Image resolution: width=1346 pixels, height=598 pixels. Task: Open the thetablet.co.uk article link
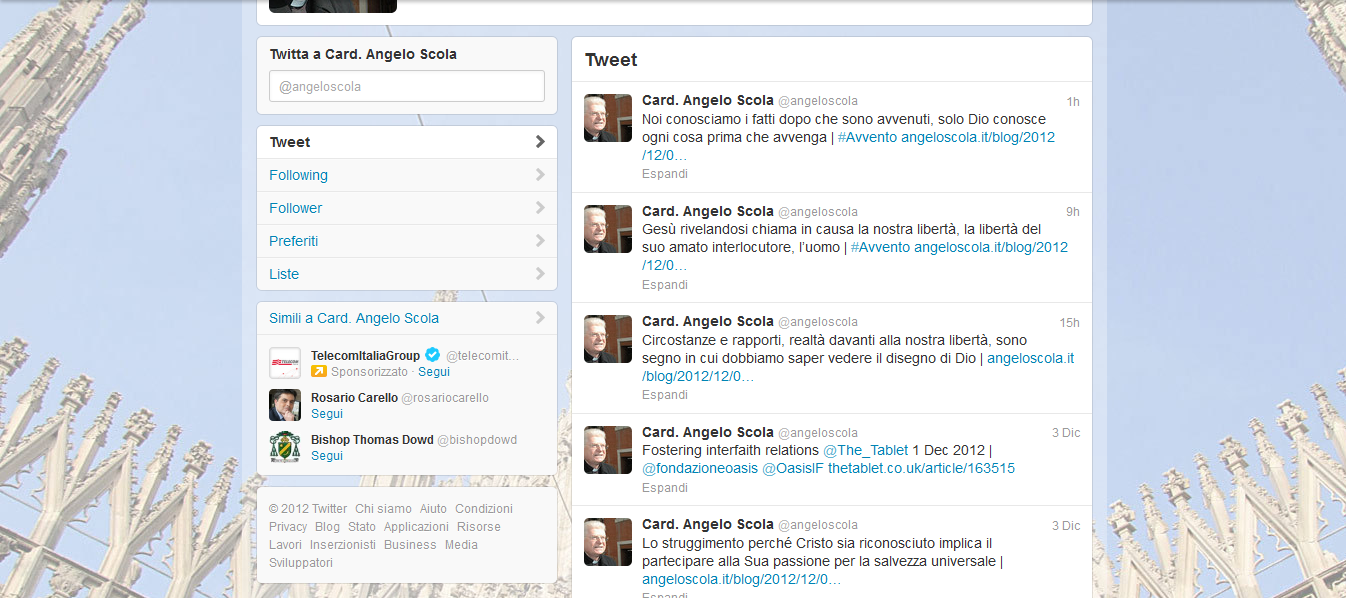pos(921,468)
